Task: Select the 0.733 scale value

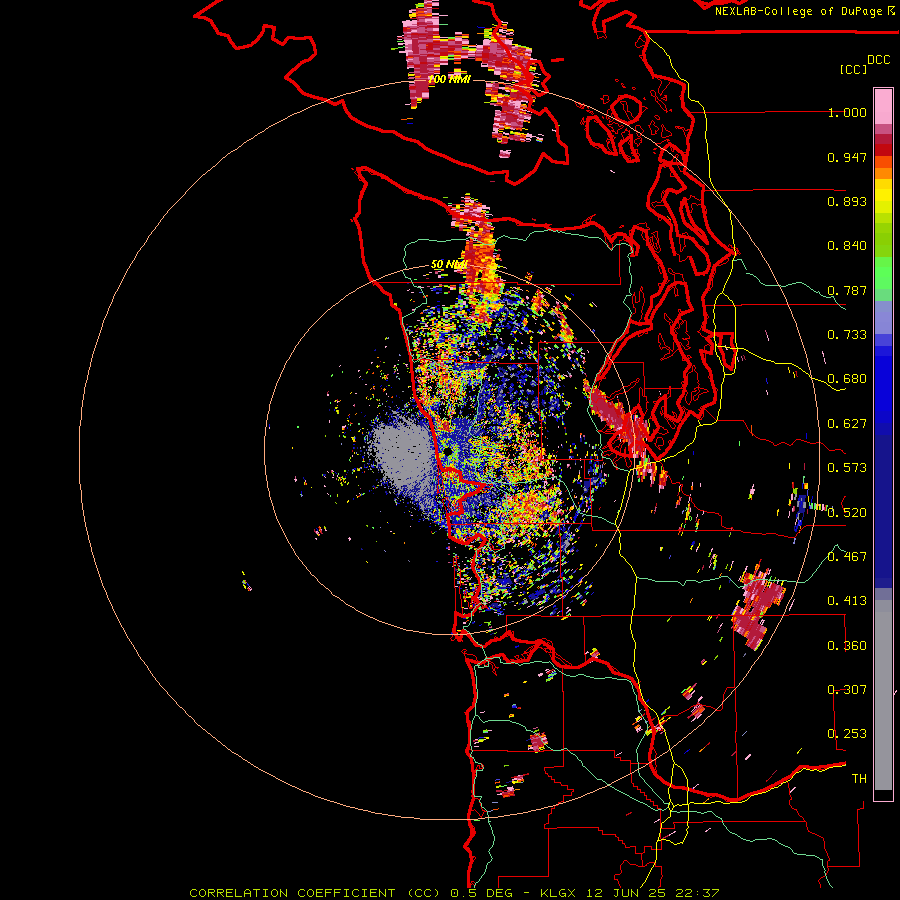Action: [847, 335]
